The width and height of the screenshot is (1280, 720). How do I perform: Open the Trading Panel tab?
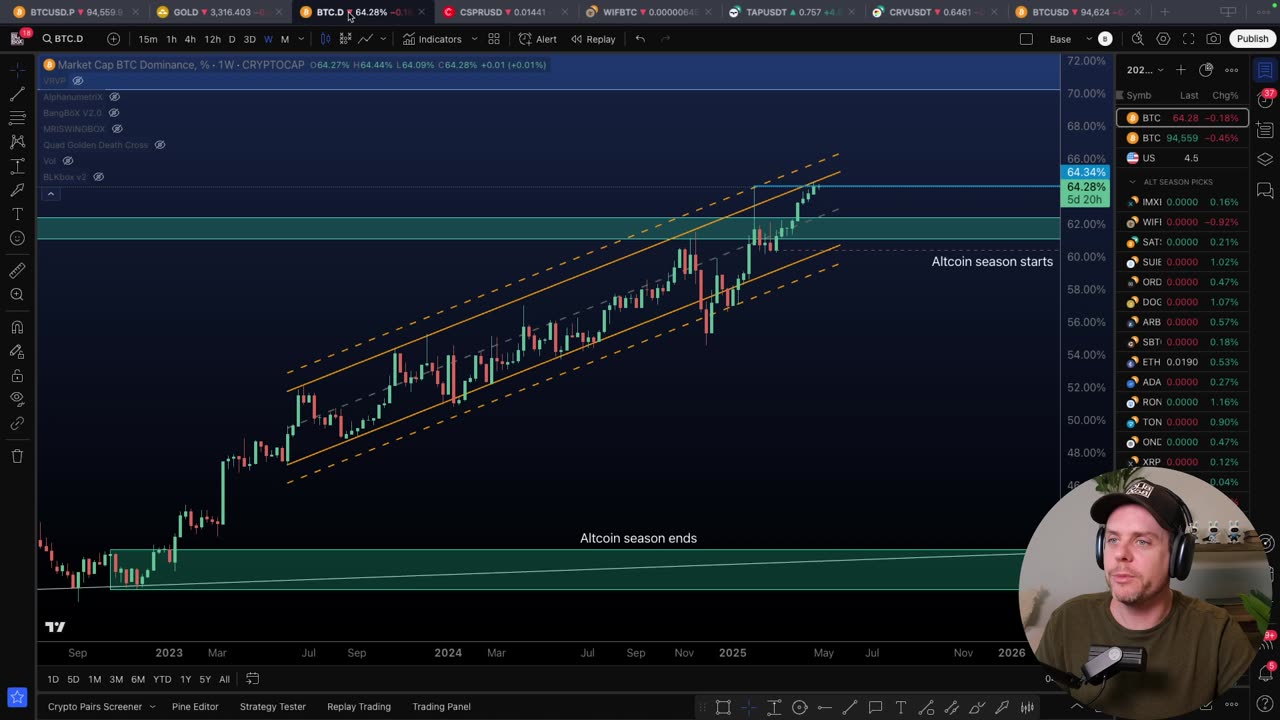[441, 707]
